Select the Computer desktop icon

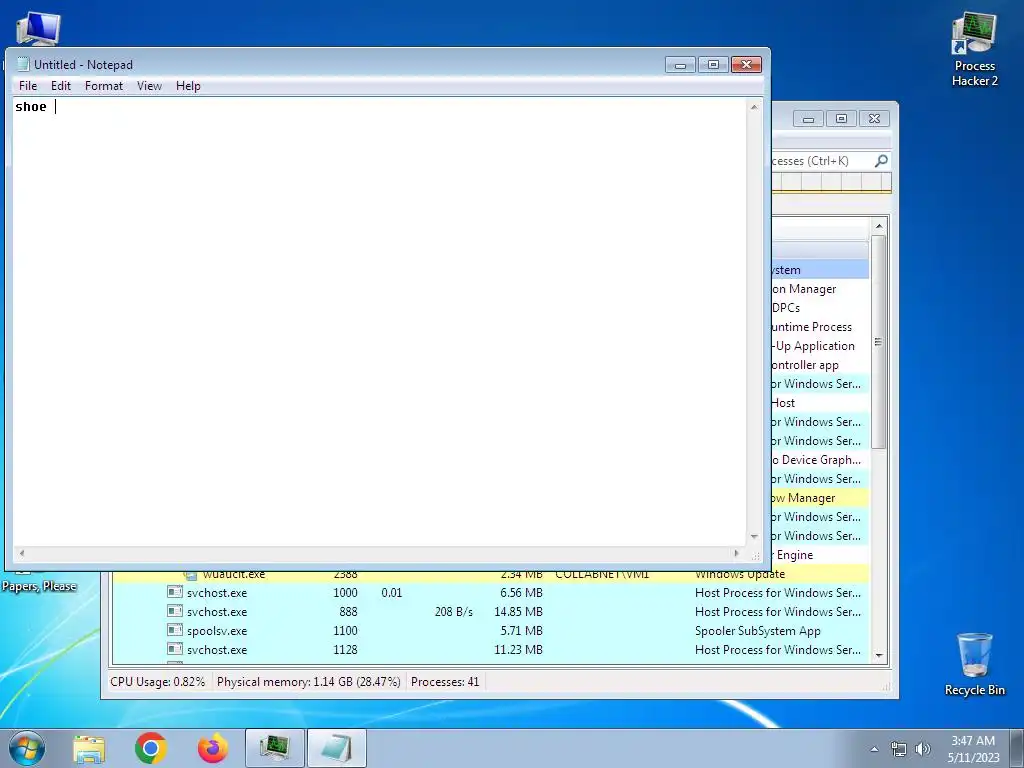38,29
